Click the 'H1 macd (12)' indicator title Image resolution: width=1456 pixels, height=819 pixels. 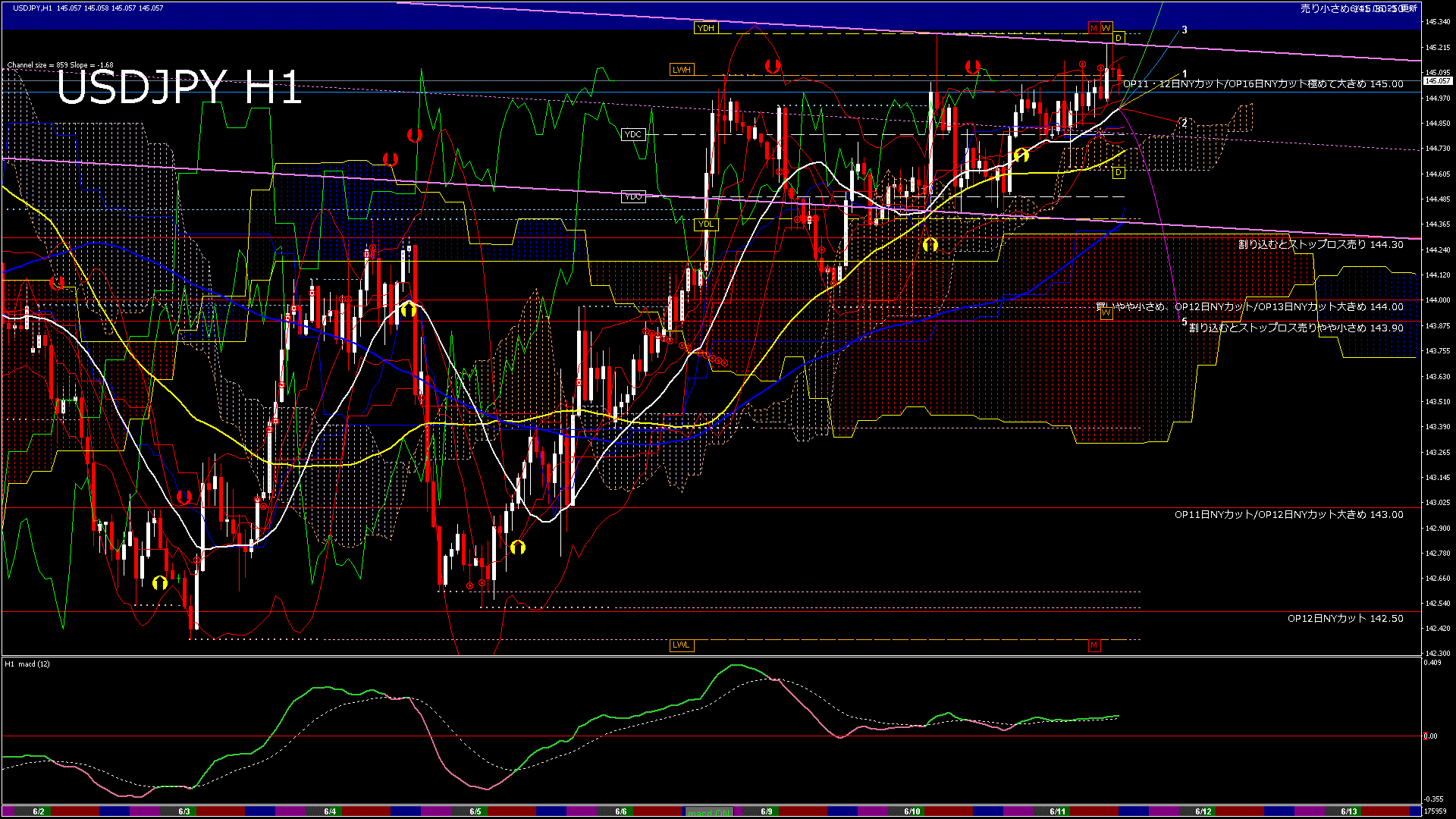coord(27,664)
